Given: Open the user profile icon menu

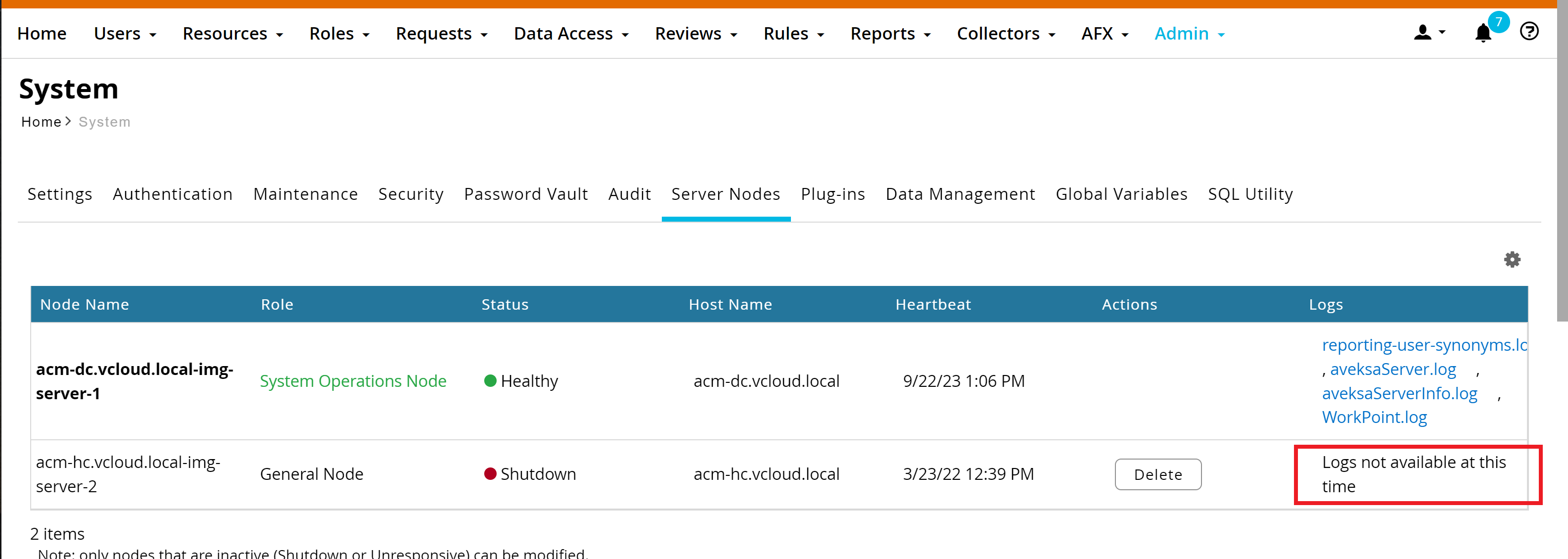Looking at the screenshot, I should 1428,33.
